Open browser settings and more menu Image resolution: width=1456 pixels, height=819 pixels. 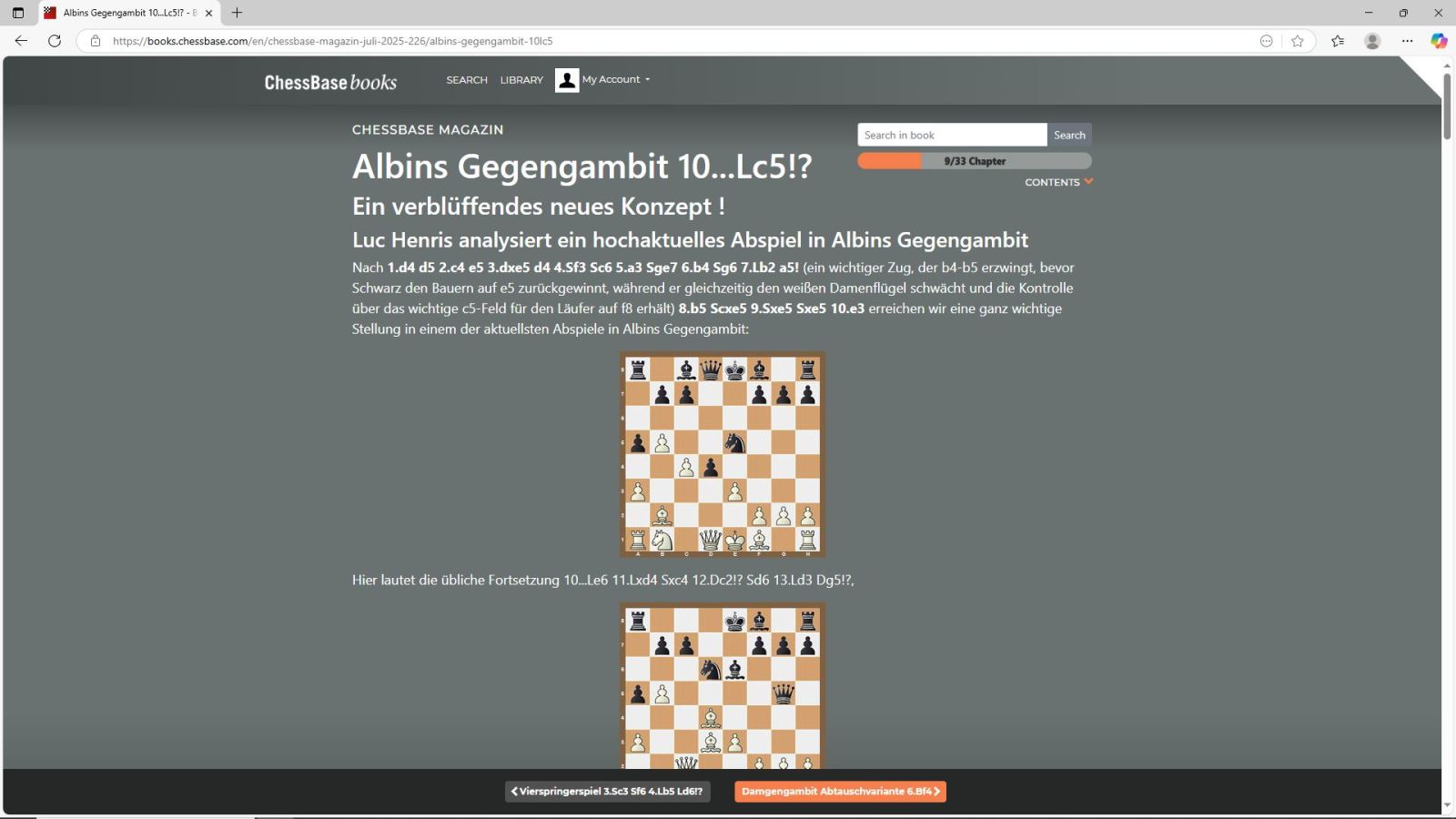pos(1407,41)
